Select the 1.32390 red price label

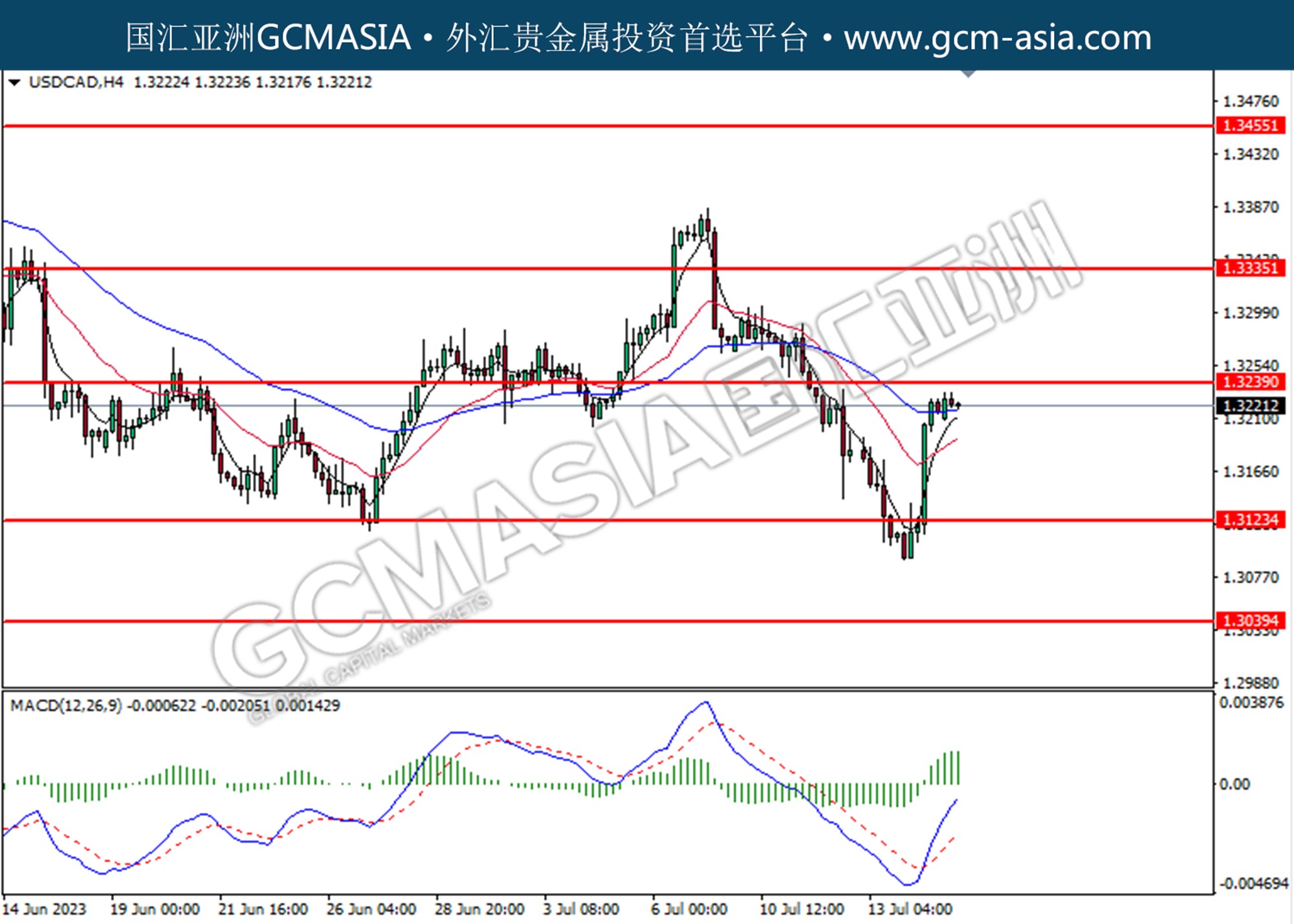coord(1250,382)
